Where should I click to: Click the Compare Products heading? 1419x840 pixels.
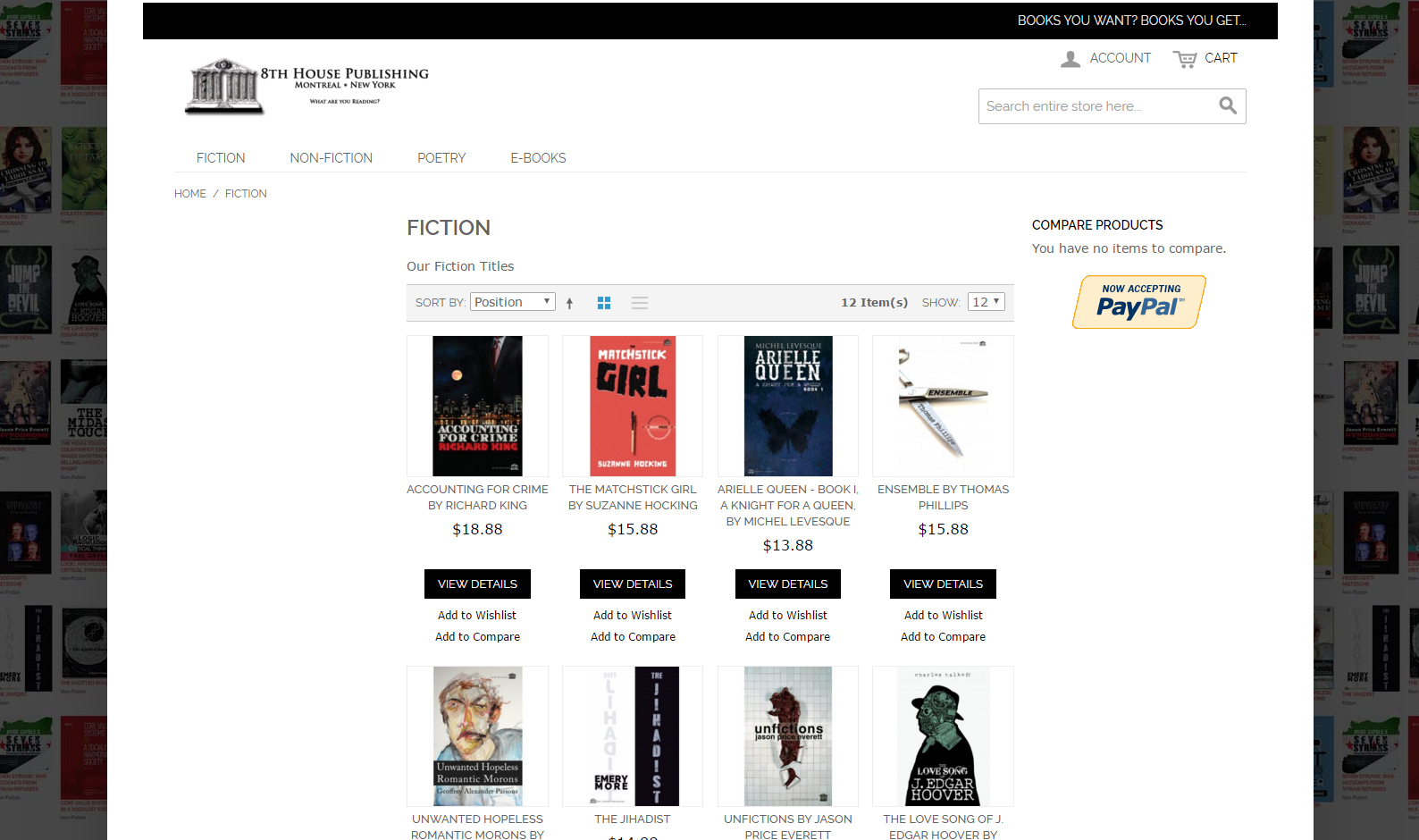coord(1097,225)
